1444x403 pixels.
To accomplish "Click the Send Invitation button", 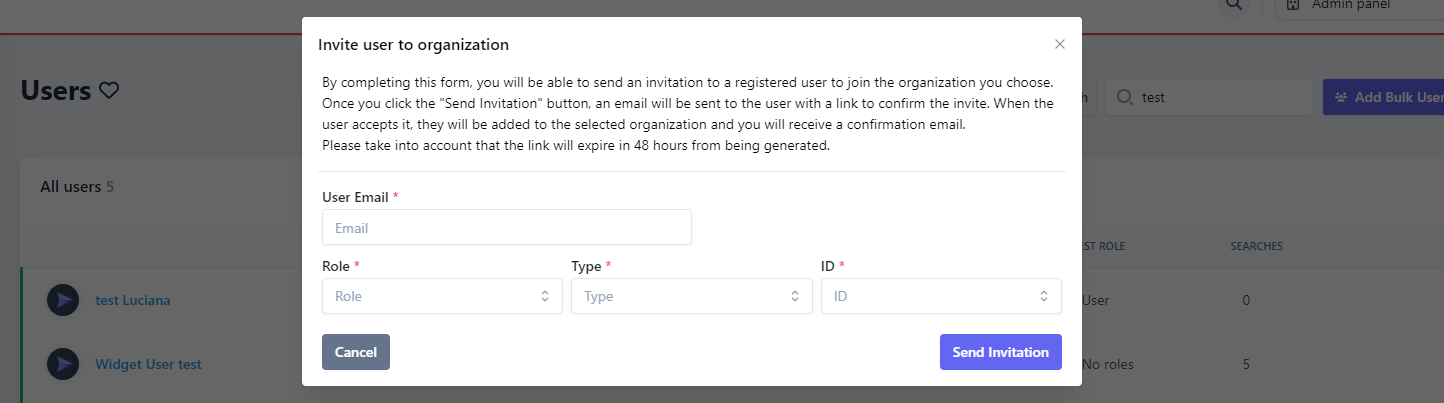I will (1000, 352).
